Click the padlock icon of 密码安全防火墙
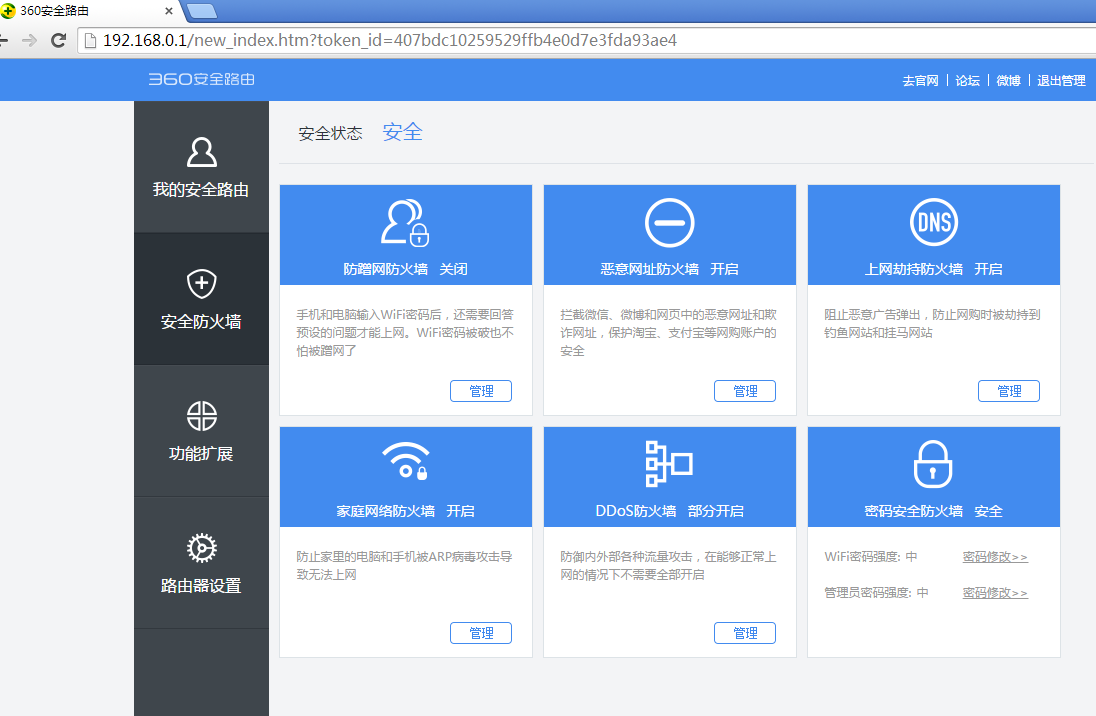 (933, 464)
